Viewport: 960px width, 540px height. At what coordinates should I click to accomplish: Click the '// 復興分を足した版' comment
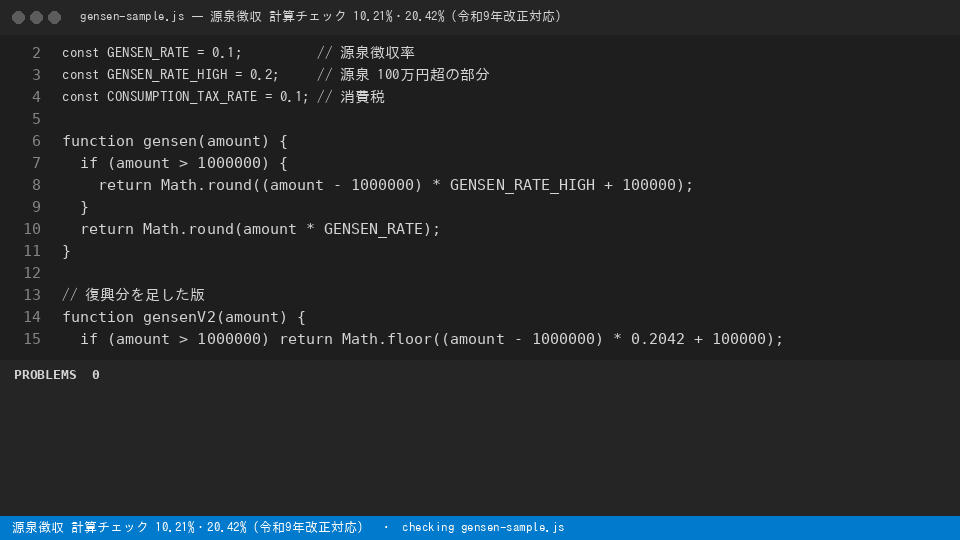tap(133, 295)
